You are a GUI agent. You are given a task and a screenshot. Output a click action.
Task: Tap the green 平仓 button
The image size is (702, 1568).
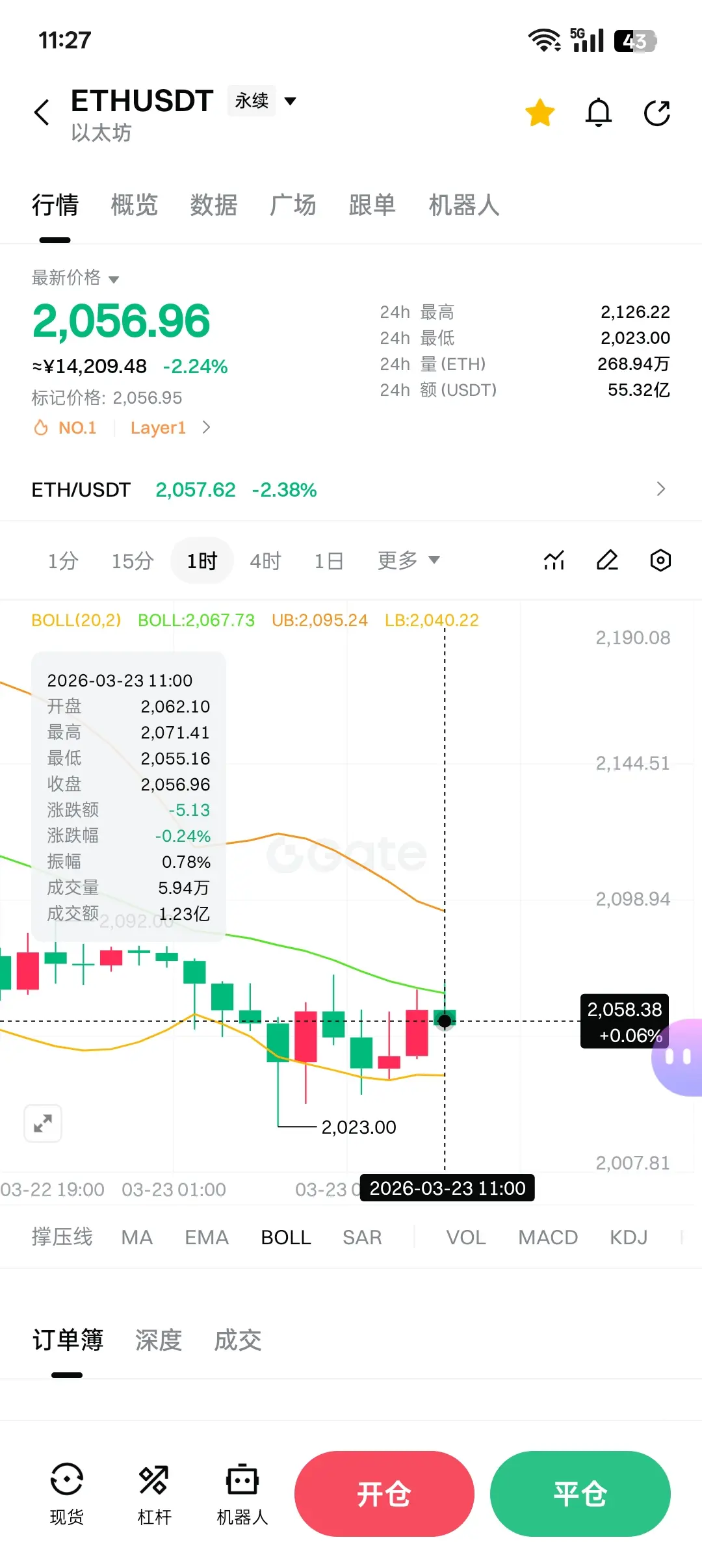580,1494
